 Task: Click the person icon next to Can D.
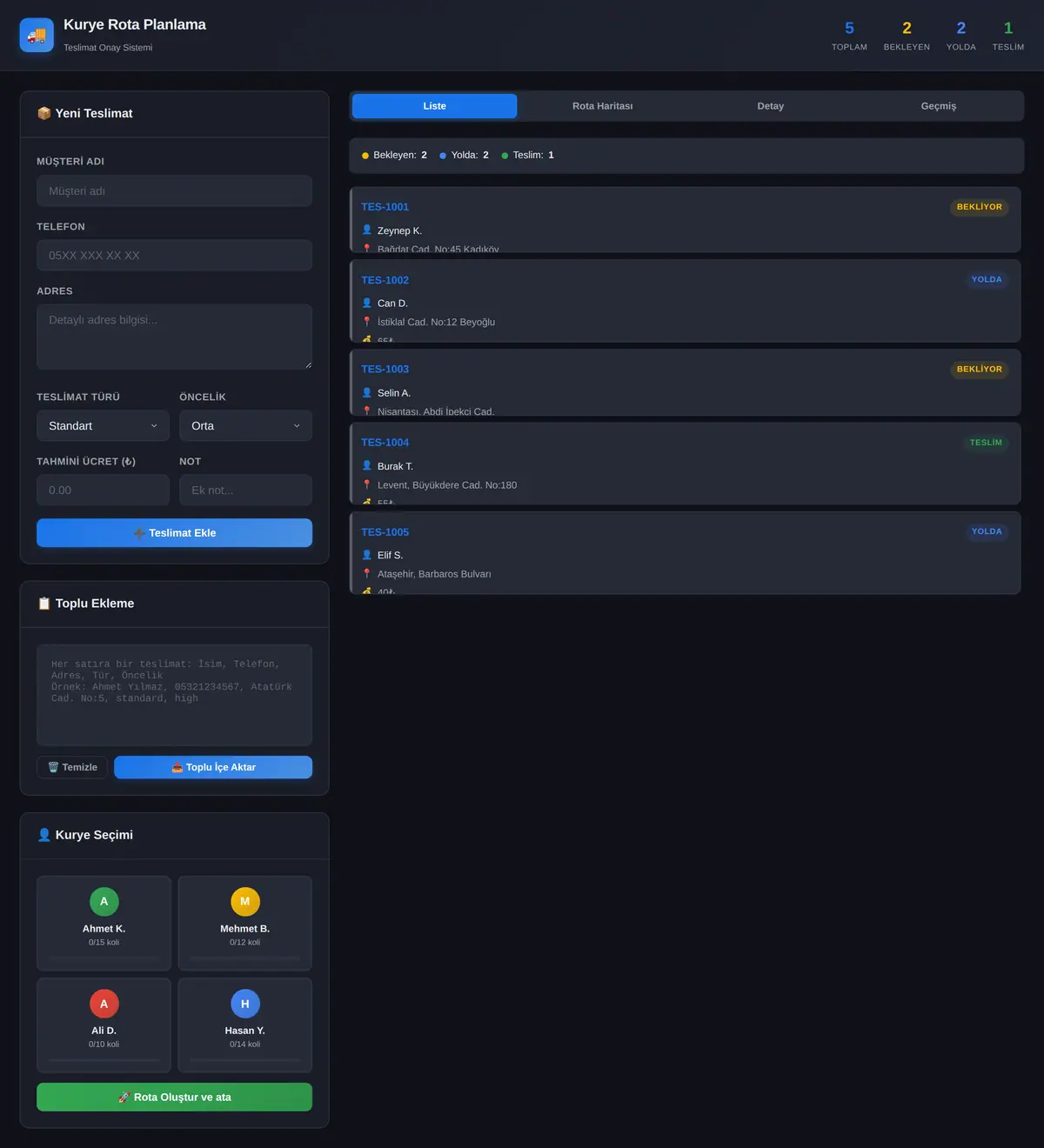(367, 304)
